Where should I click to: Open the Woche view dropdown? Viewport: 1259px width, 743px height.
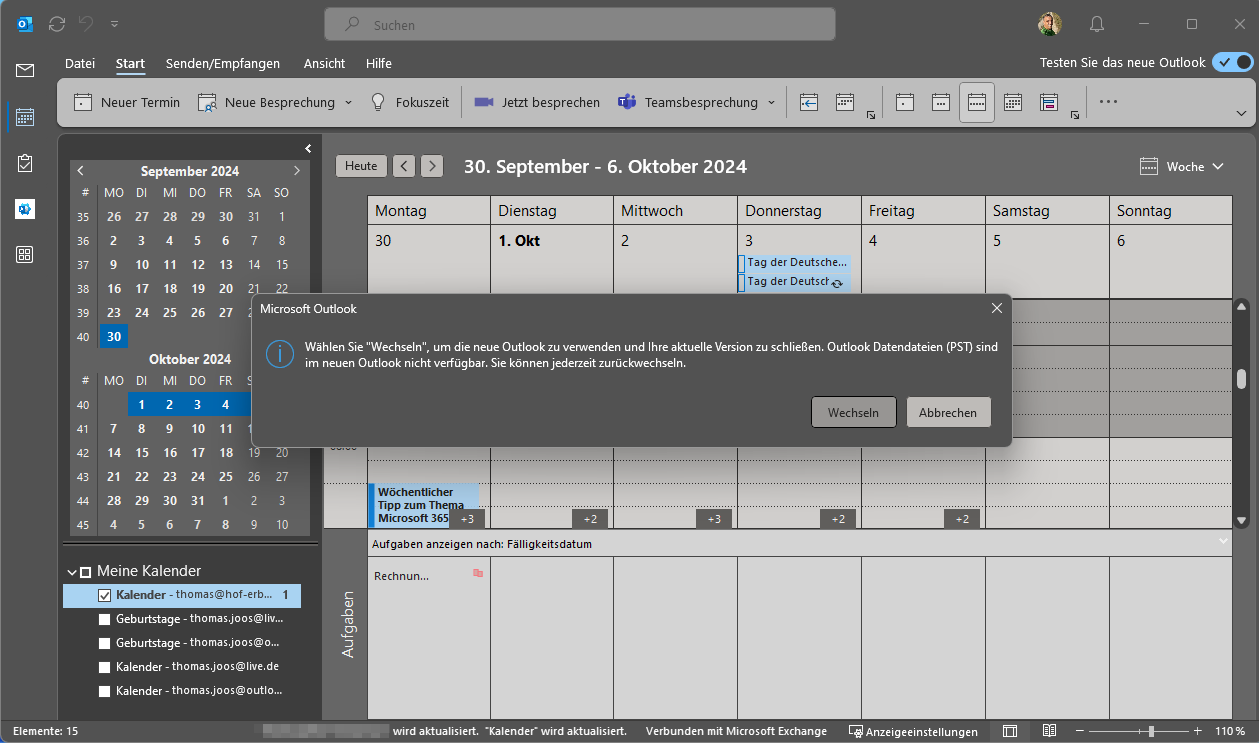[1182, 167]
